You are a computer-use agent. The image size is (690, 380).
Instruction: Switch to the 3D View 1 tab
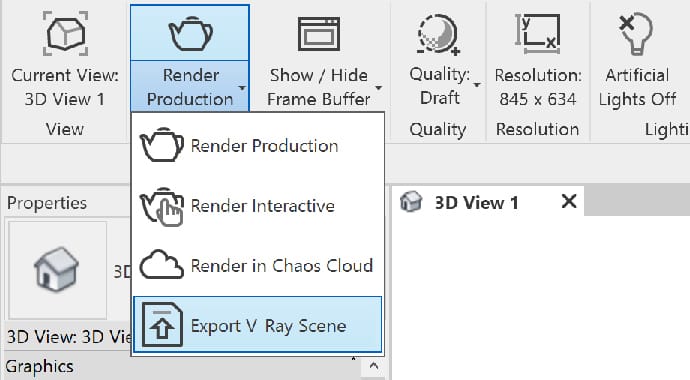coord(477,202)
